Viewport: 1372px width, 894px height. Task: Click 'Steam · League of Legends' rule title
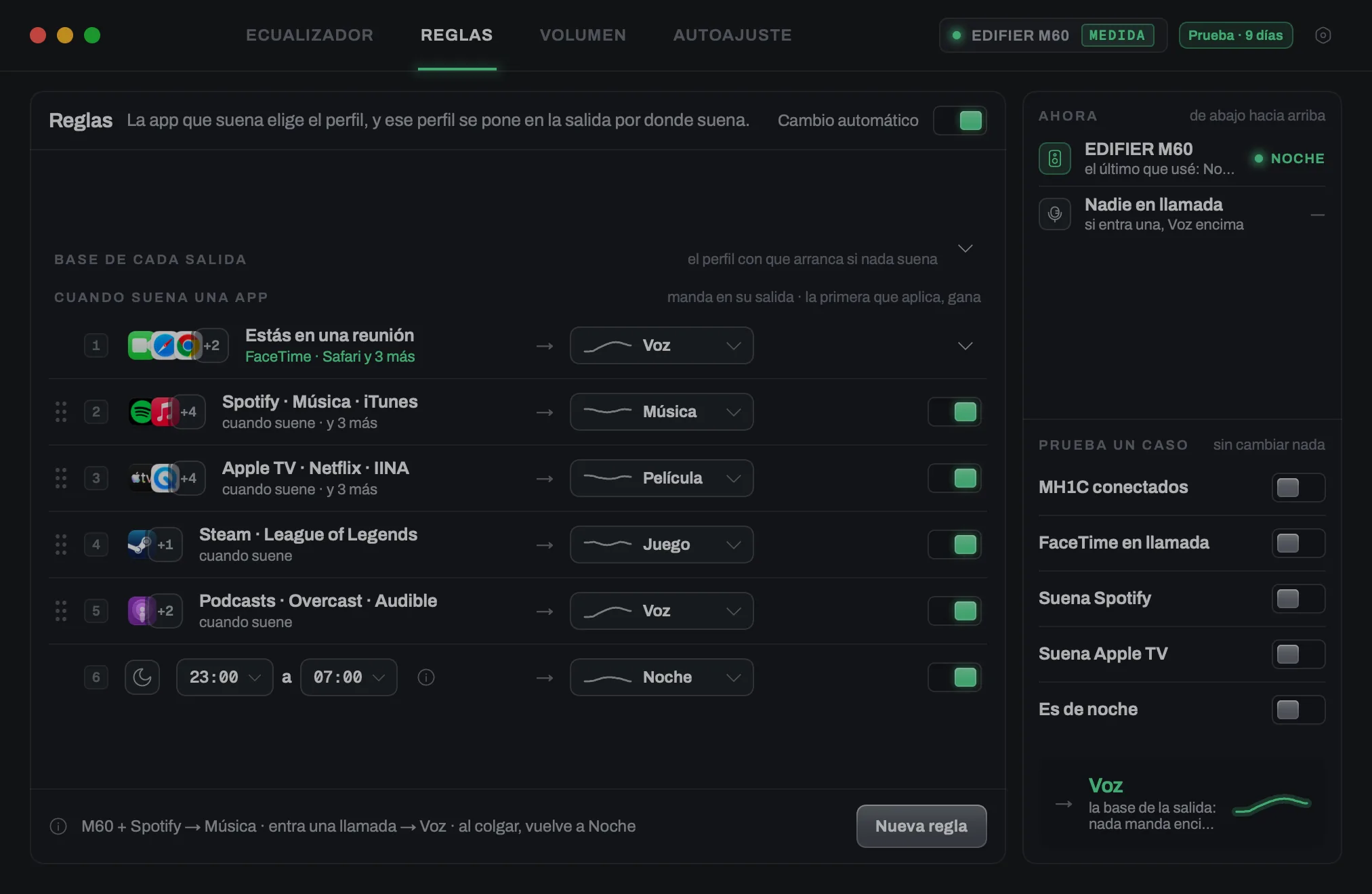pos(308,534)
